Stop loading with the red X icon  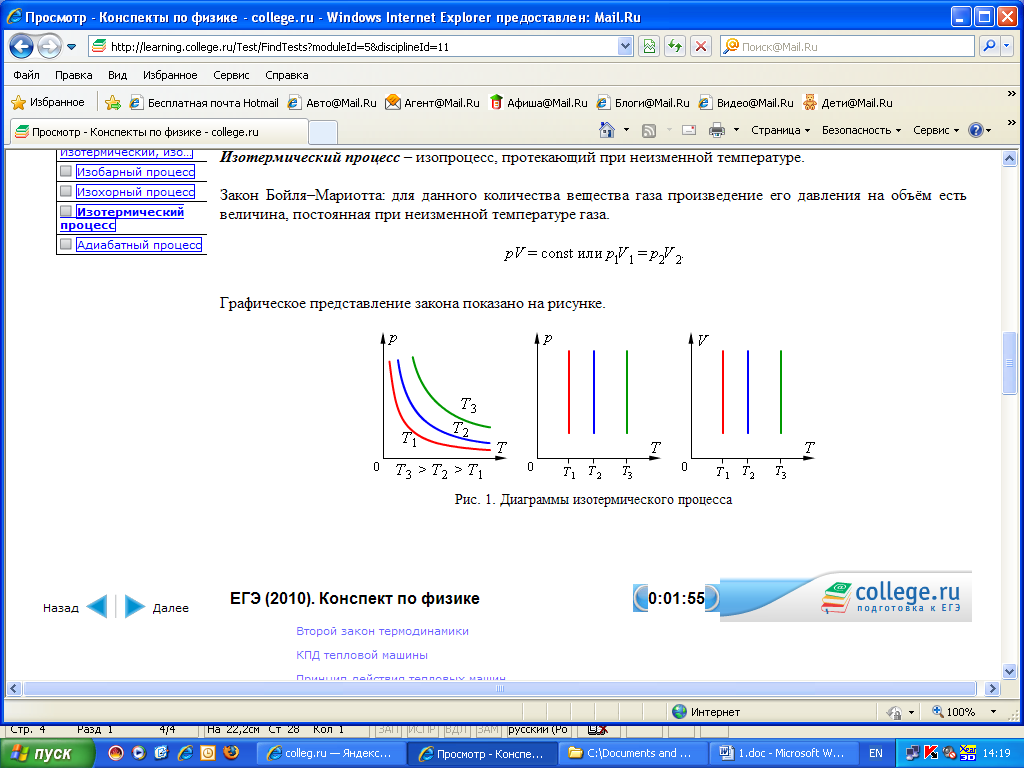(701, 46)
